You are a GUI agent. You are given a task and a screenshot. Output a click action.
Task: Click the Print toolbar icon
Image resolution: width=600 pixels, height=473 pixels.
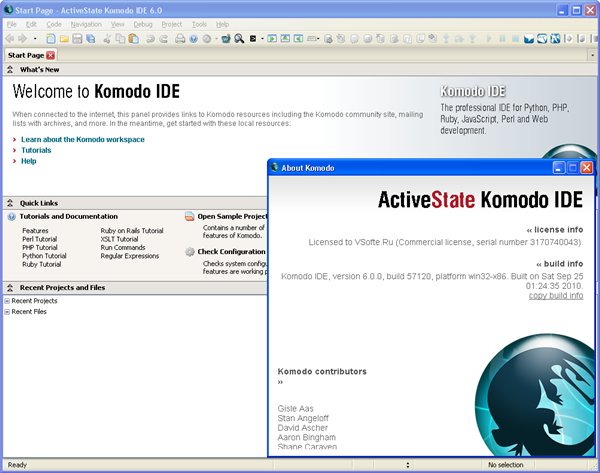click(180, 39)
